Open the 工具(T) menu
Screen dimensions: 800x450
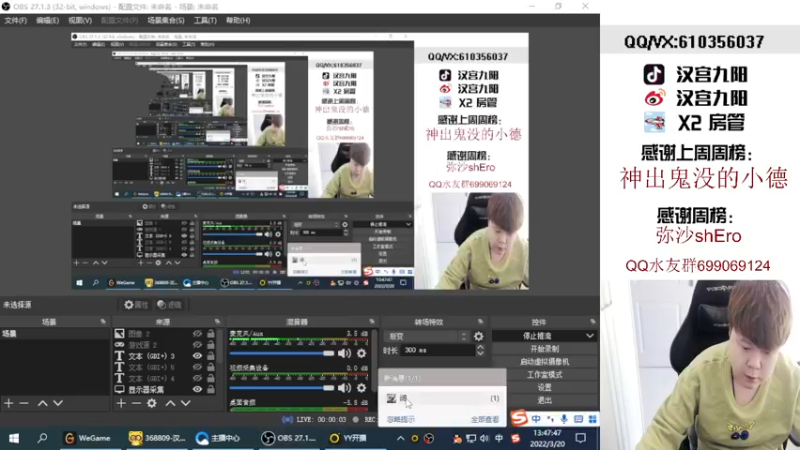click(x=205, y=20)
